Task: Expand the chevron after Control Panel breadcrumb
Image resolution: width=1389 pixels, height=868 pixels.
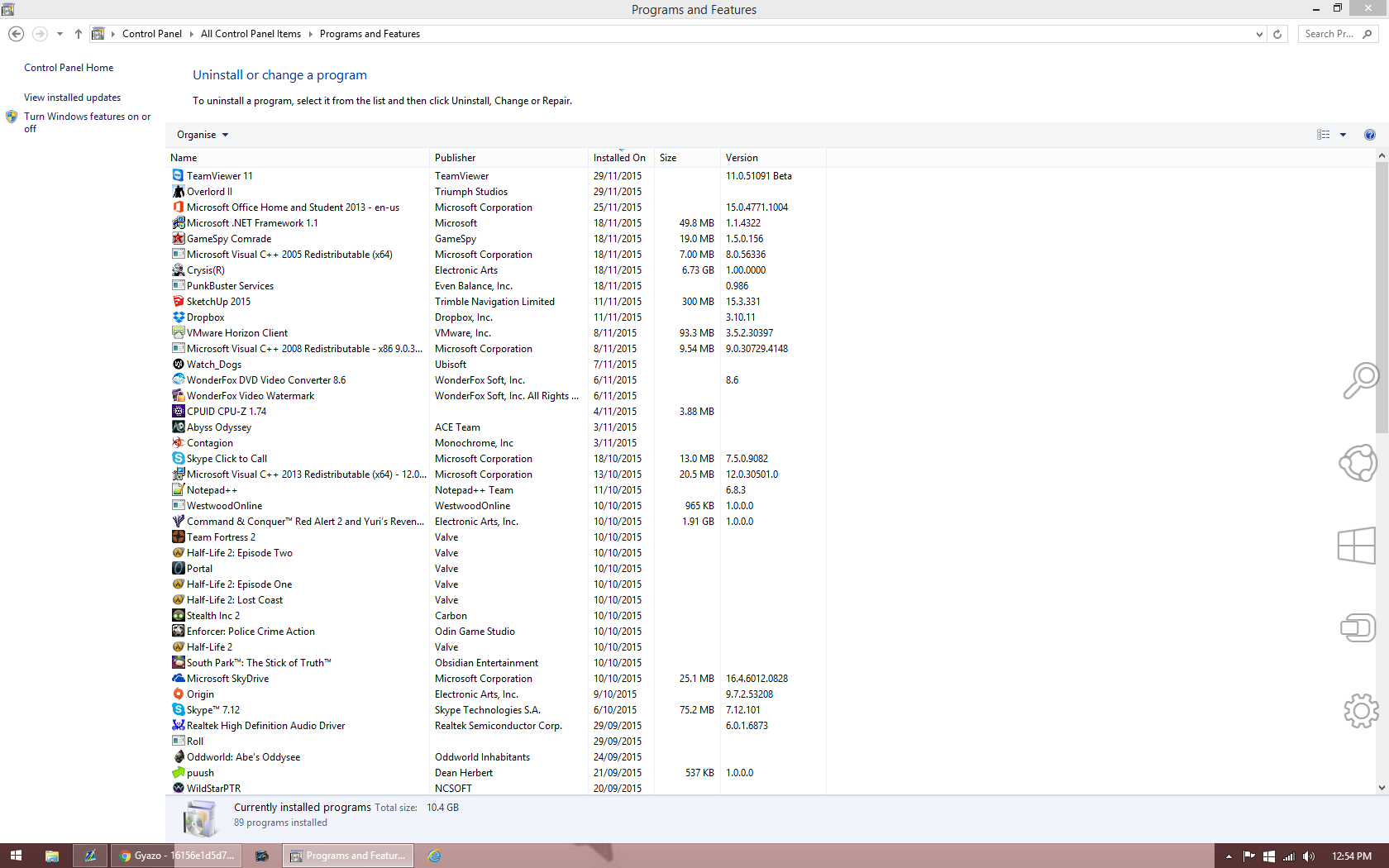Action: pos(191,34)
